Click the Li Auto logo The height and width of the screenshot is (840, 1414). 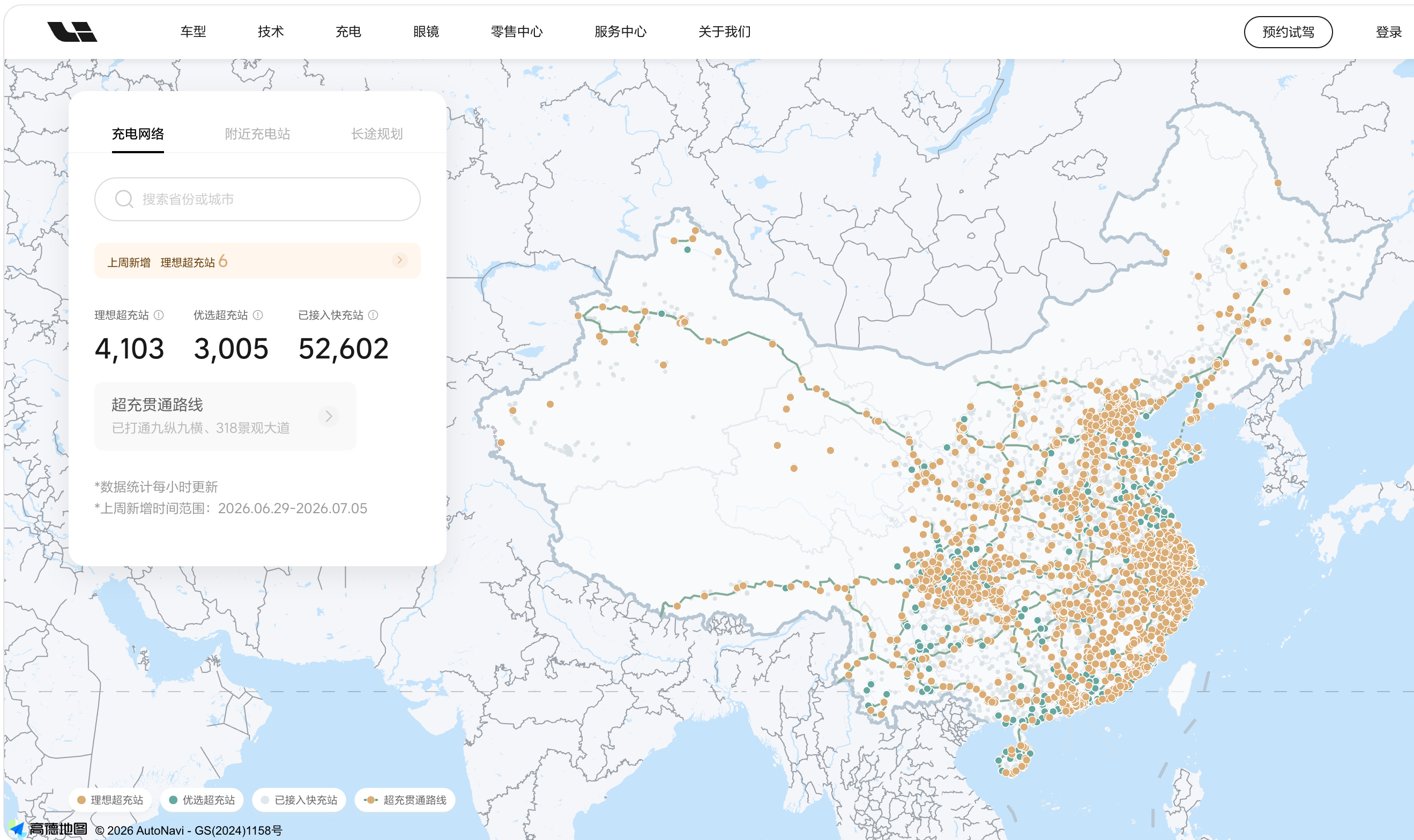pos(72,32)
